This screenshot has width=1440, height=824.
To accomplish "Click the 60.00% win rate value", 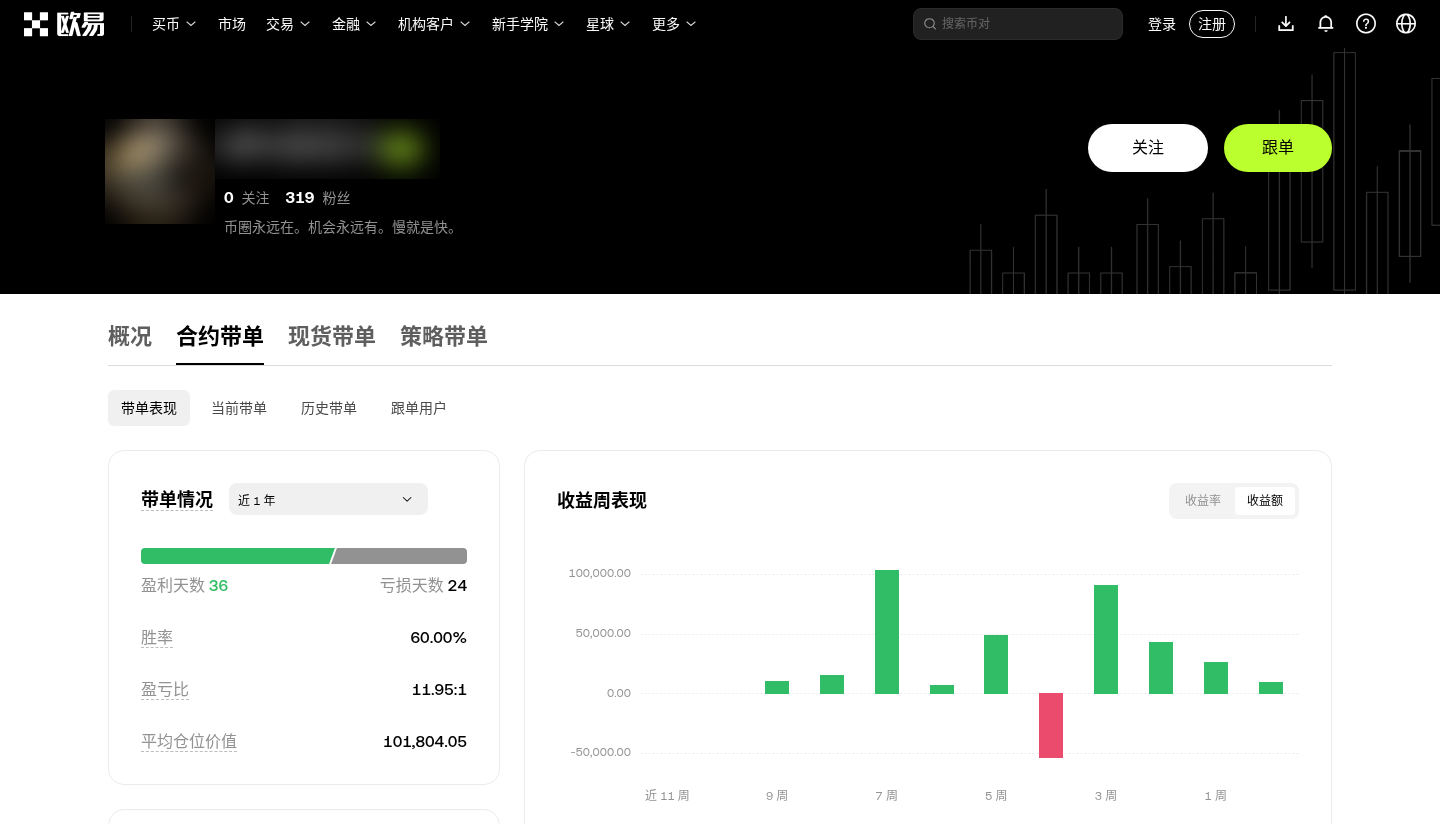I will coord(438,637).
